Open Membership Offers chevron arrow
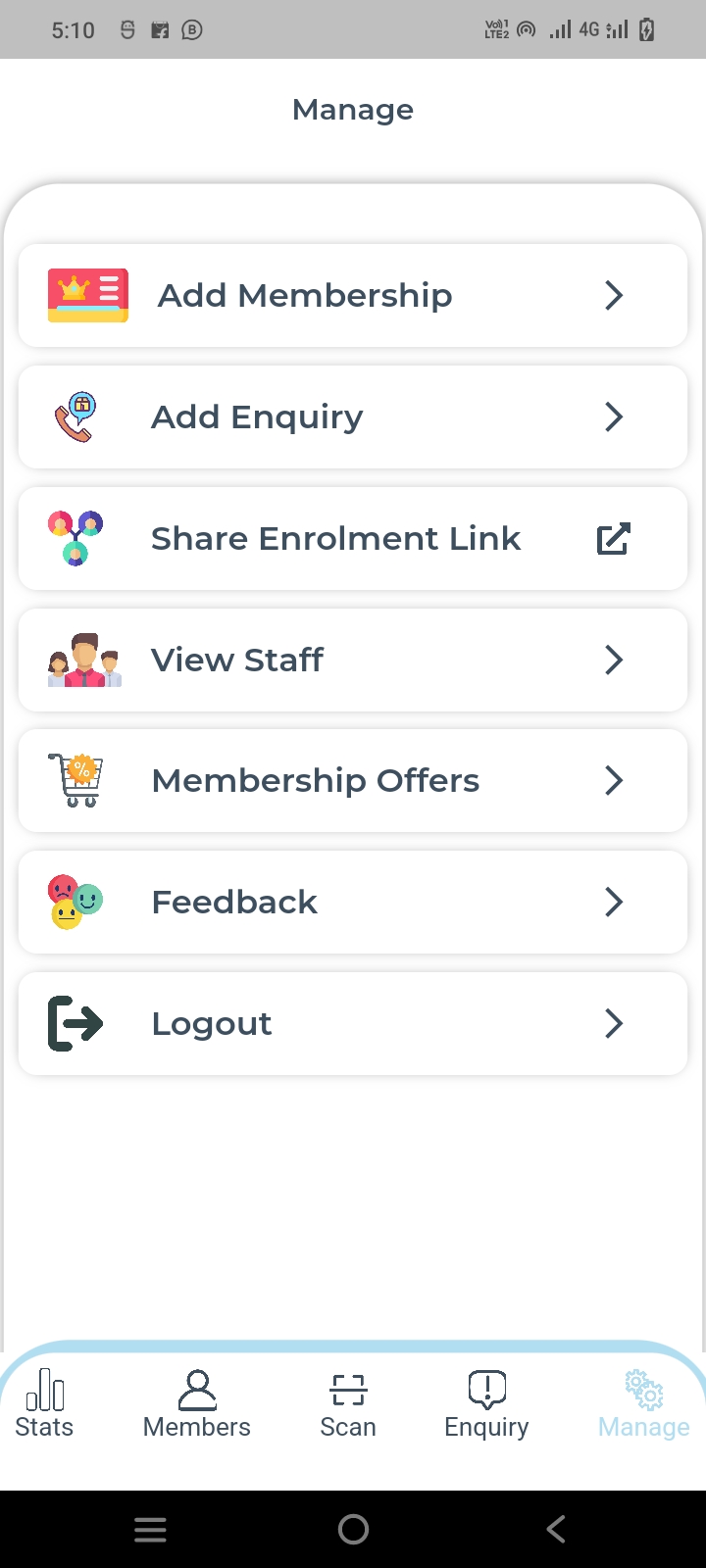706x1568 pixels. [x=614, y=780]
